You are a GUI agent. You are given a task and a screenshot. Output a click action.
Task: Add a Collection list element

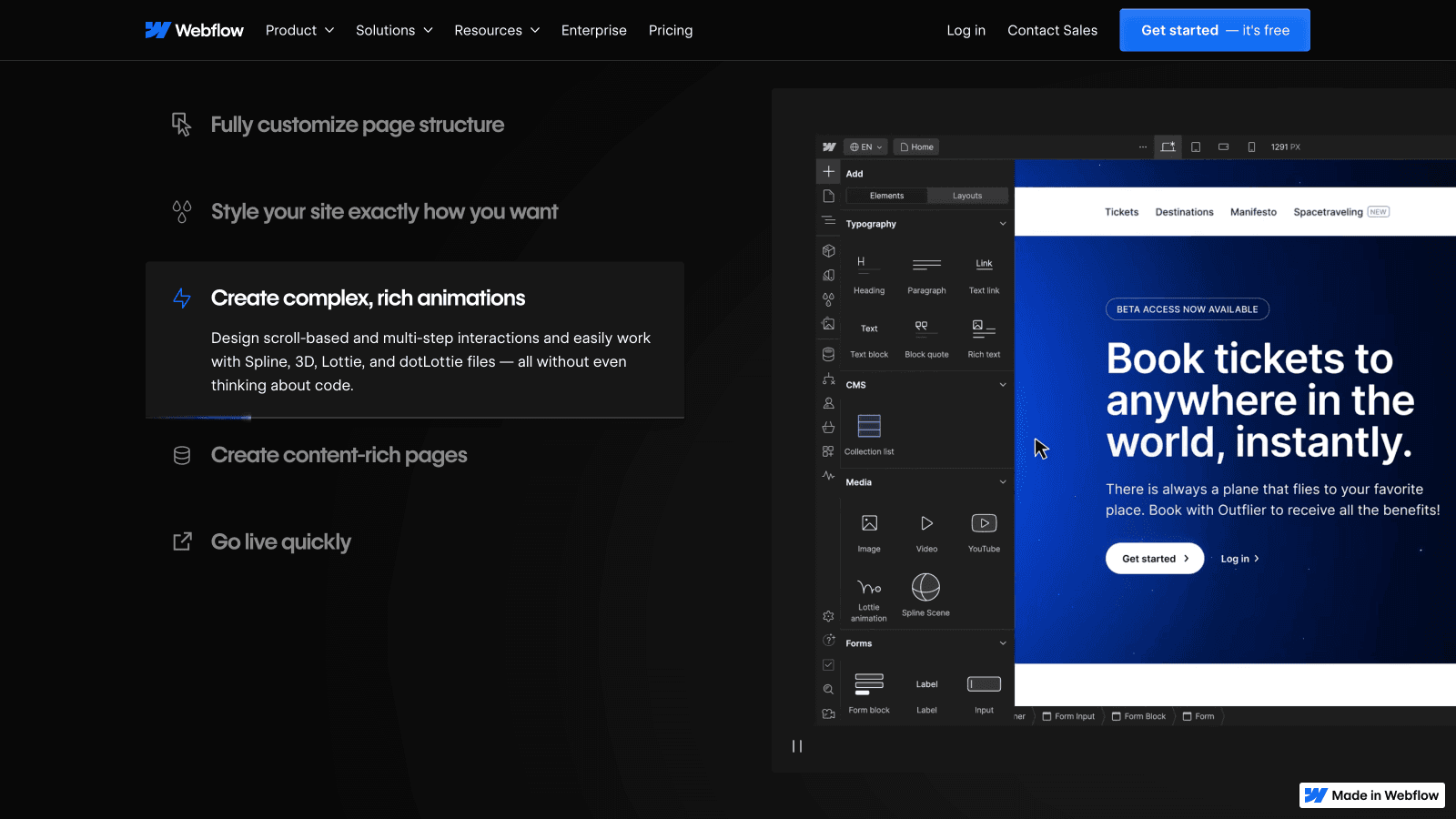click(x=869, y=435)
